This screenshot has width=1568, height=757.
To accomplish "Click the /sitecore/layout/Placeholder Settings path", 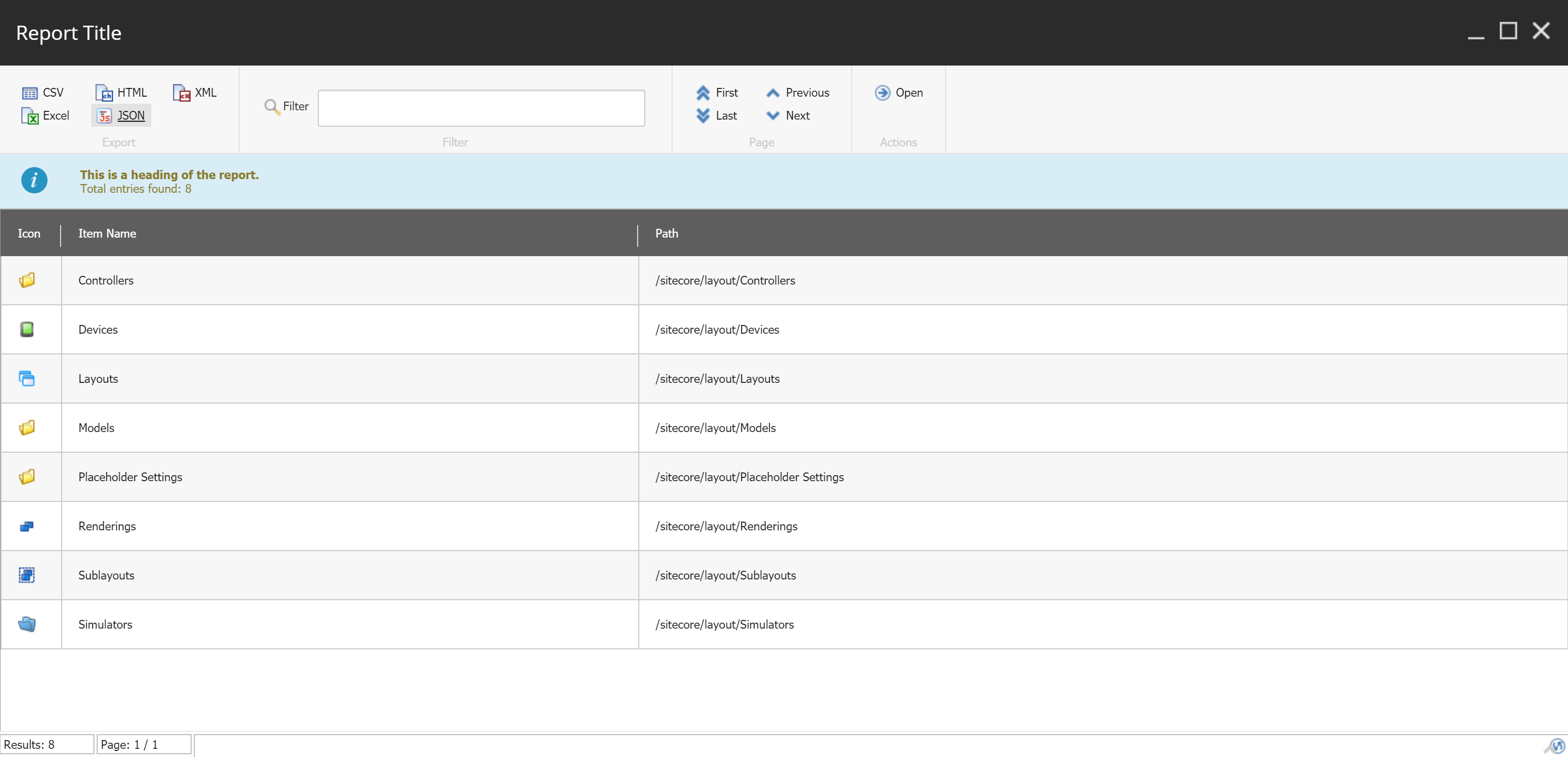I will click(1103, 477).
